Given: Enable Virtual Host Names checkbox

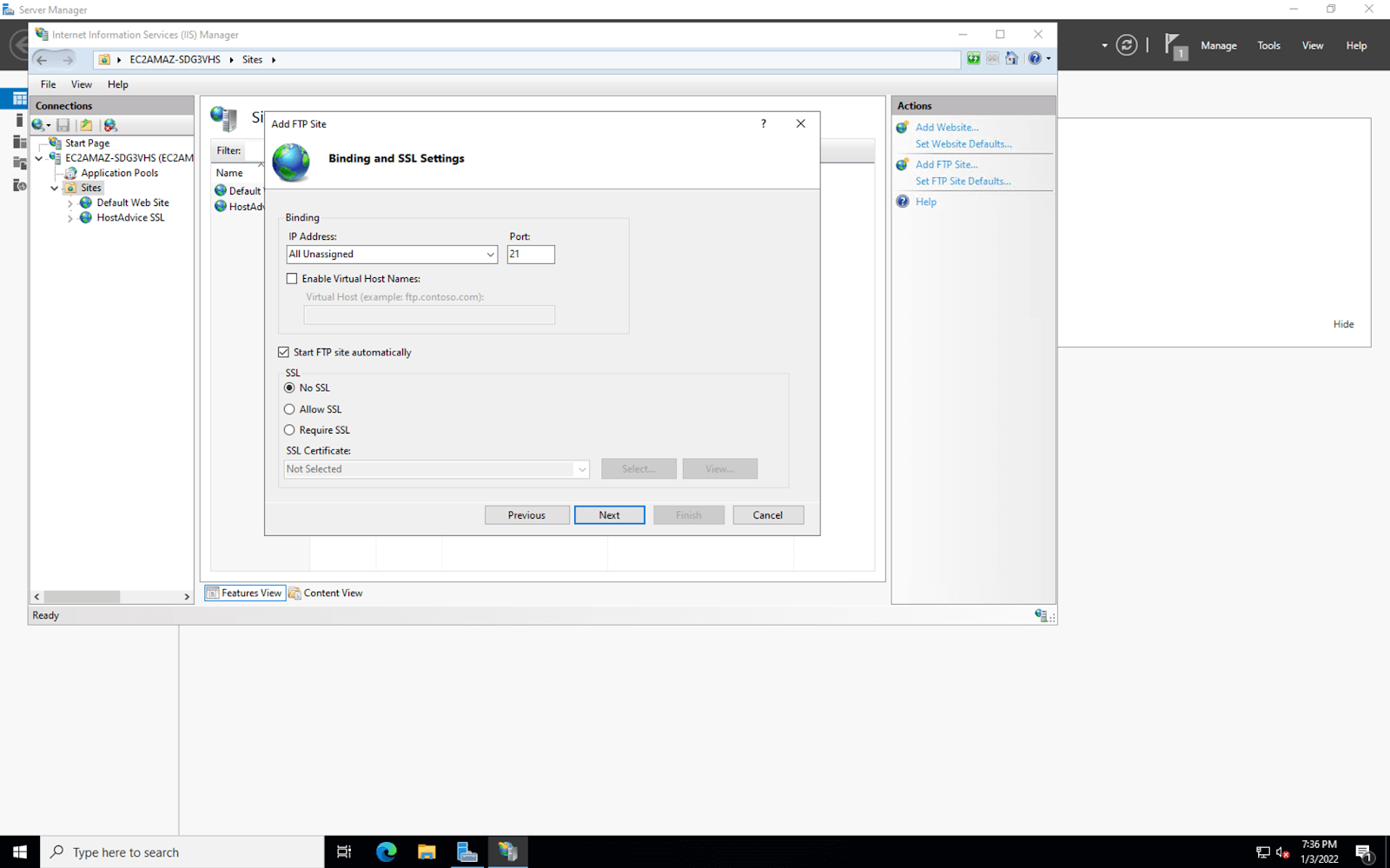Looking at the screenshot, I should tap(292, 279).
